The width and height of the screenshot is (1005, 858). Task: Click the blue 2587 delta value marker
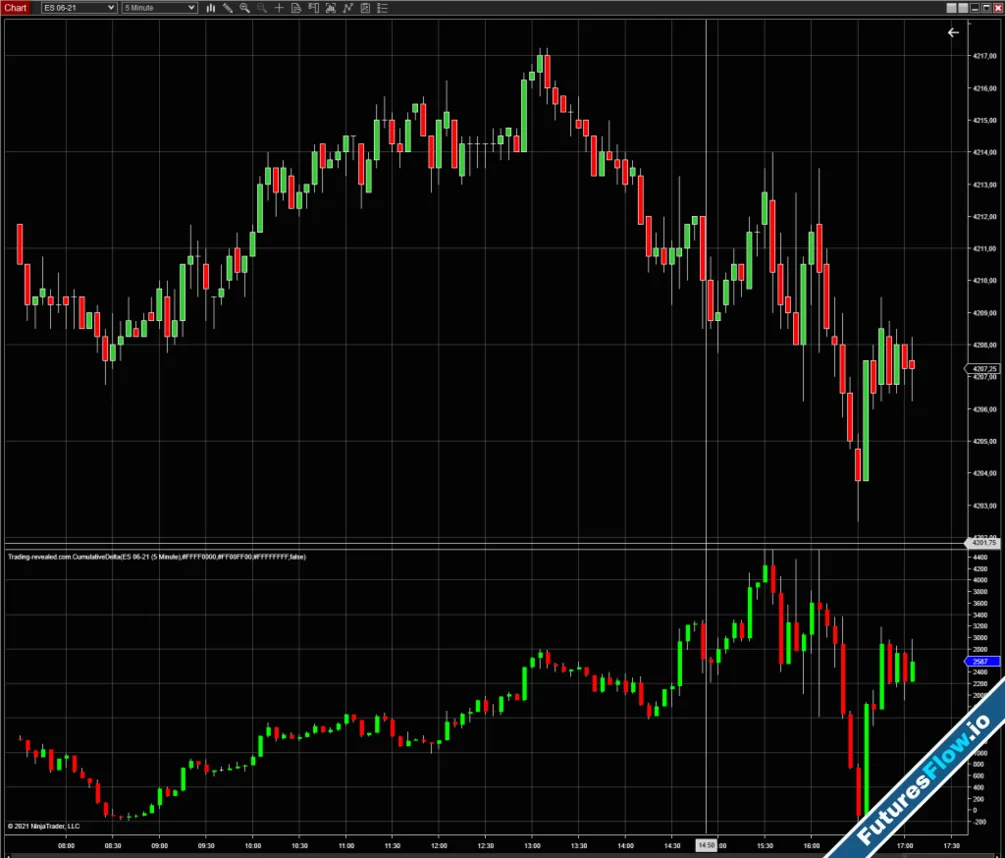point(978,662)
